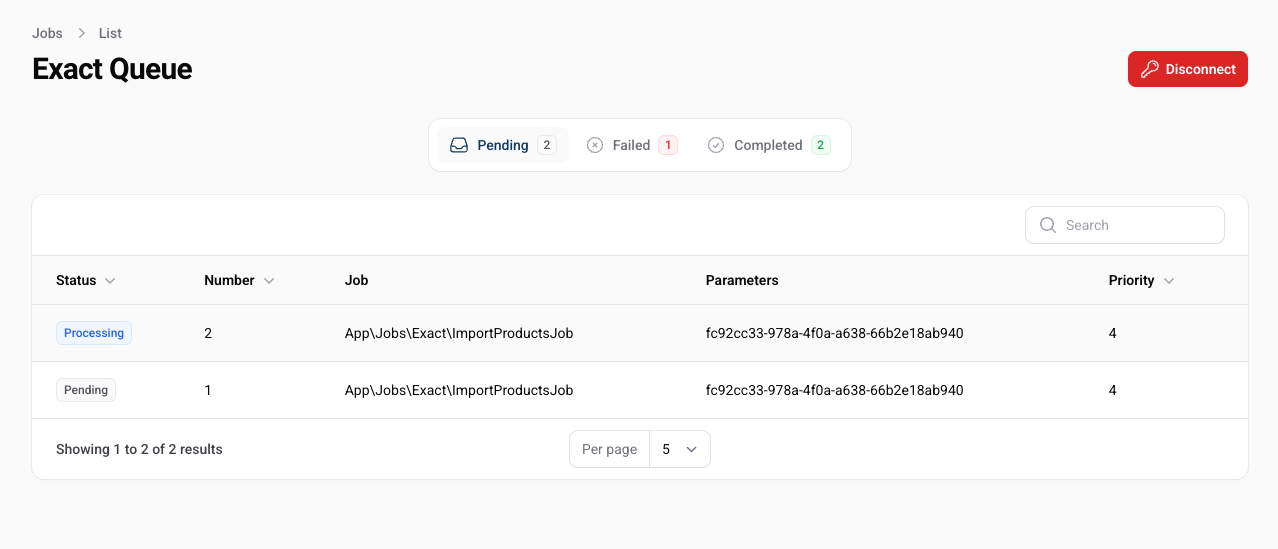The width and height of the screenshot is (1278, 549).
Task: Click ImportProductsJob name in the Processing row
Action: pos(459,333)
